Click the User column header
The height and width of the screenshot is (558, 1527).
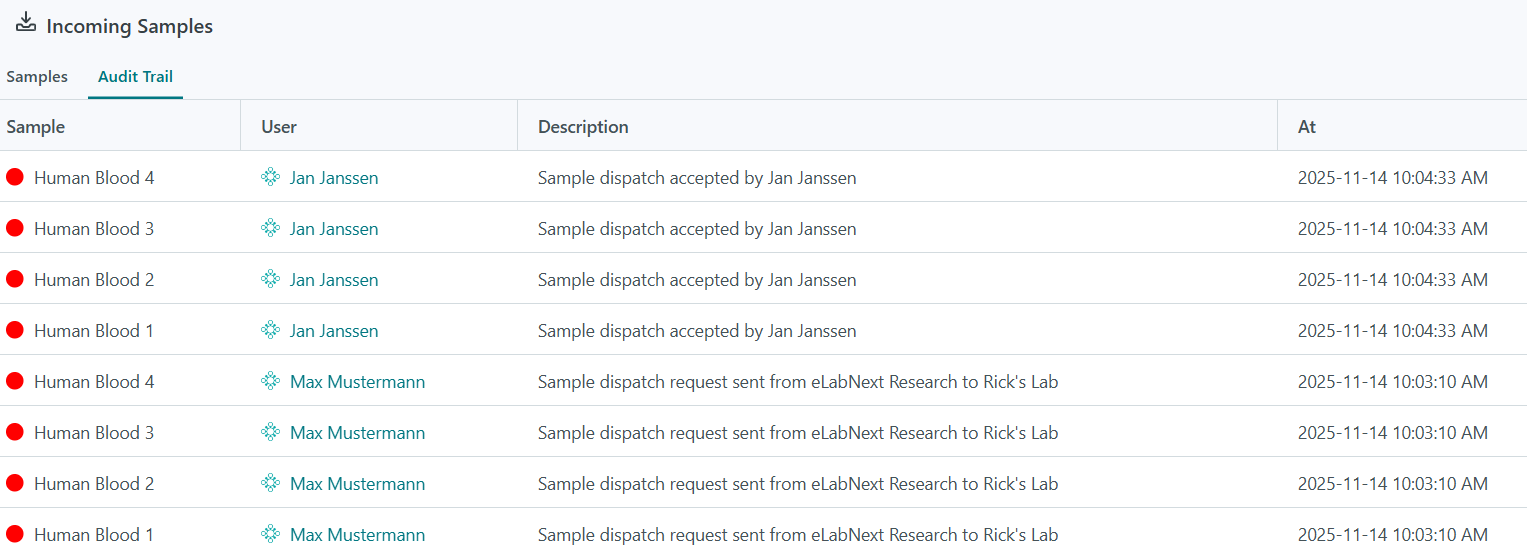pyautogui.click(x=279, y=127)
